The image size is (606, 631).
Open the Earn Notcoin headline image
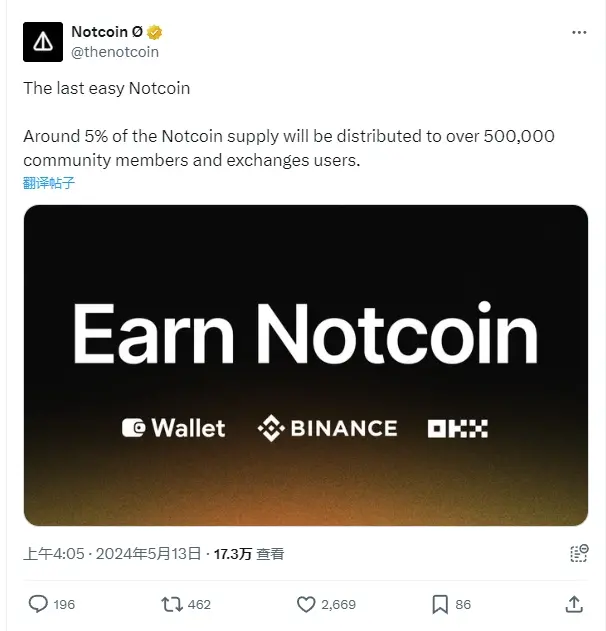305,333
